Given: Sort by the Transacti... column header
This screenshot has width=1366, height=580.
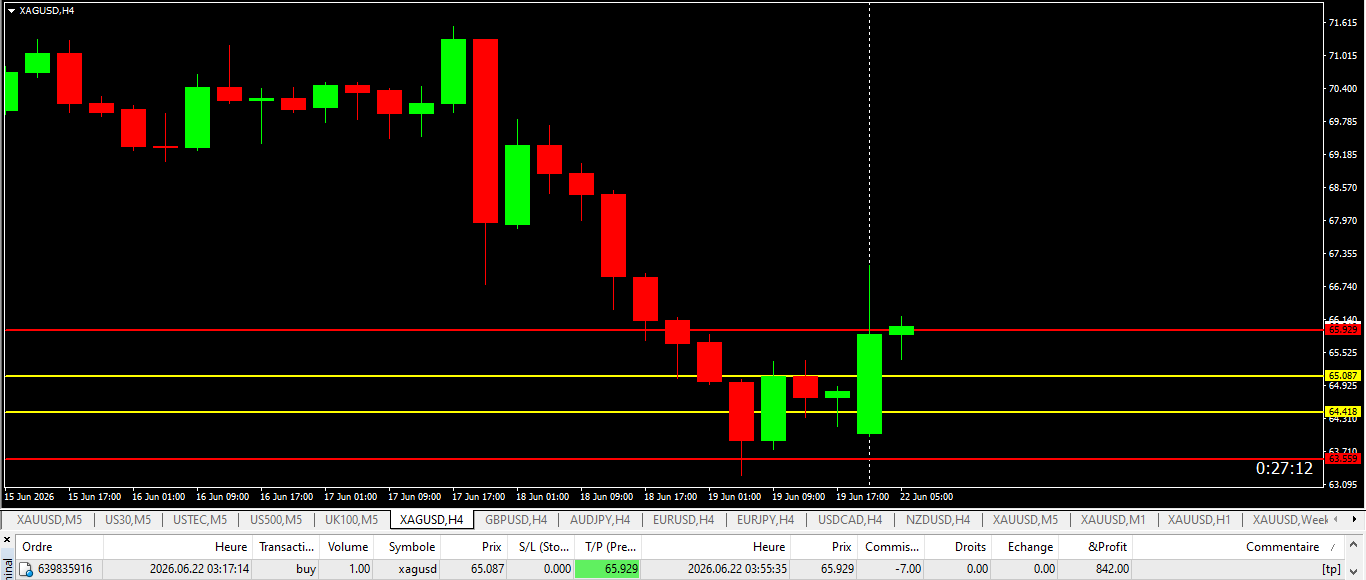Looking at the screenshot, I should click(x=287, y=547).
